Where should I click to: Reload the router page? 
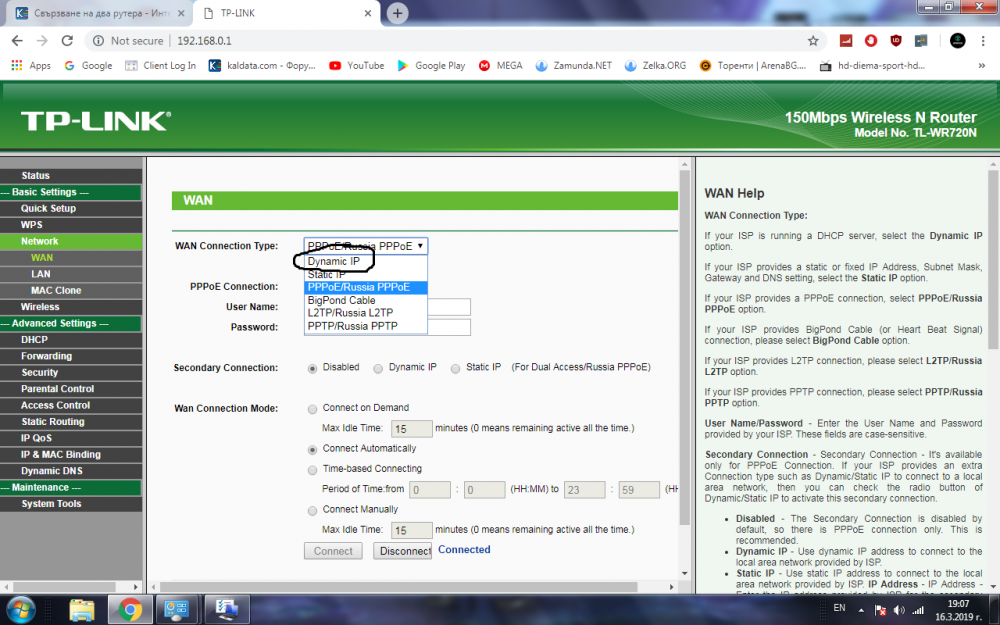tap(67, 41)
